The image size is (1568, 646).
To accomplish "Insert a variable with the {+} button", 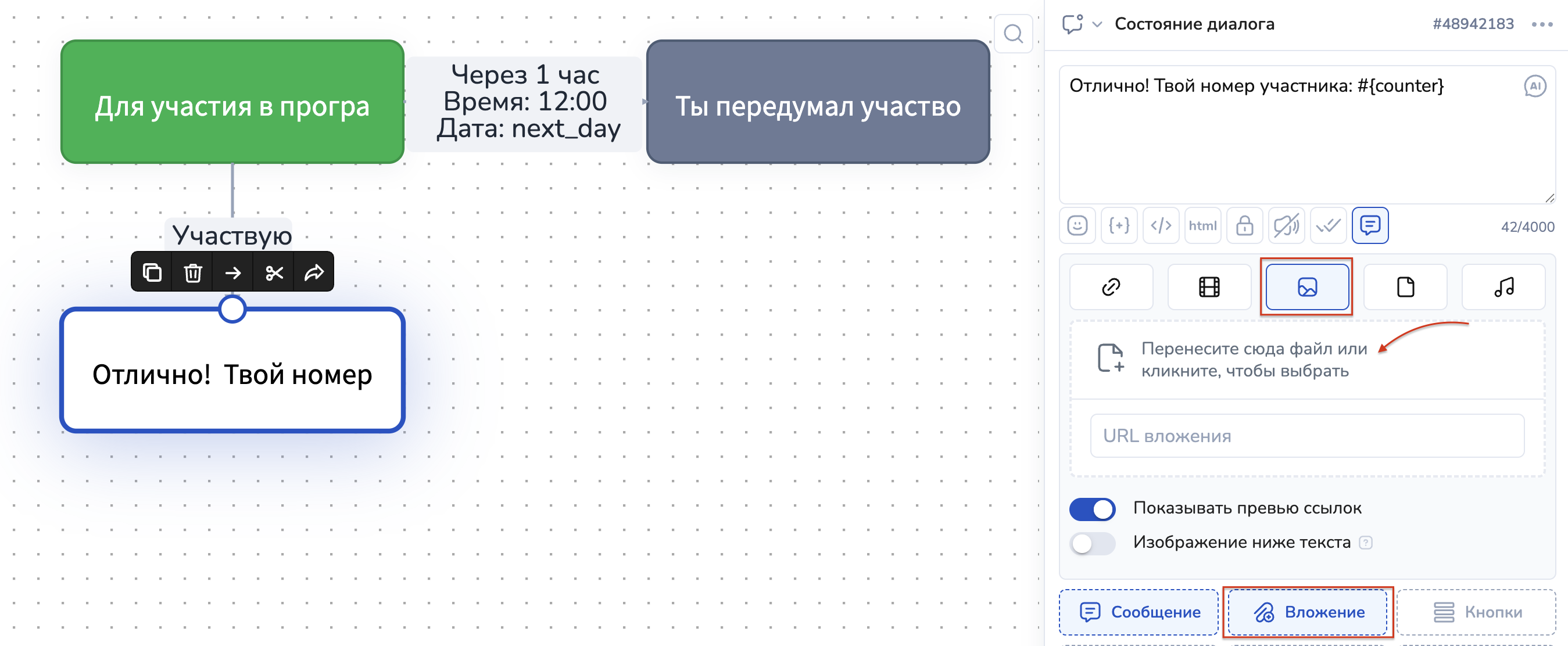I will coord(1119,225).
